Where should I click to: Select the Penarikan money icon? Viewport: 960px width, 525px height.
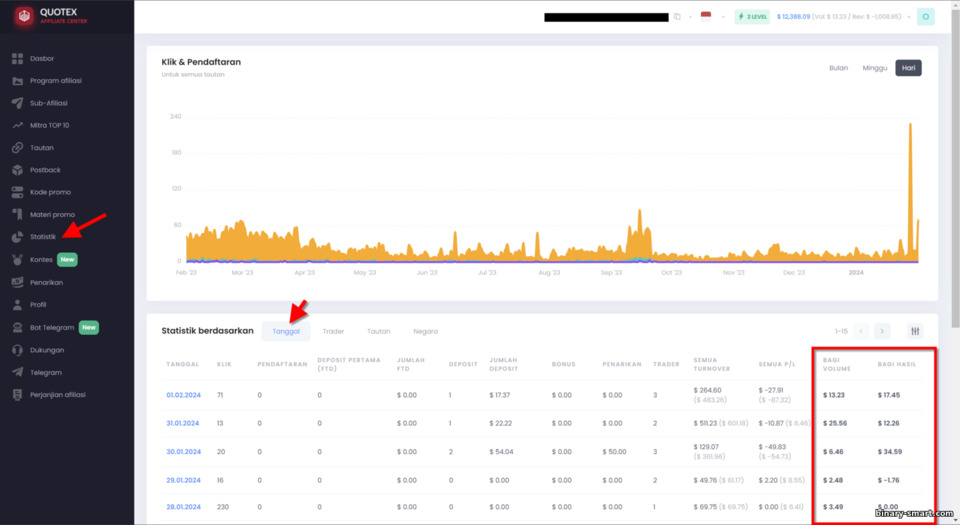pos(17,282)
